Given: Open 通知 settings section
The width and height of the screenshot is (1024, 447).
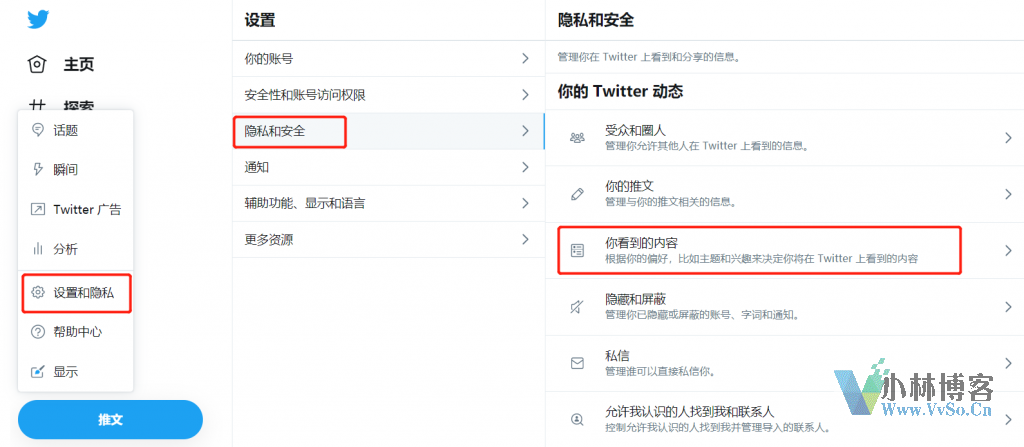Looking at the screenshot, I should coord(389,167).
